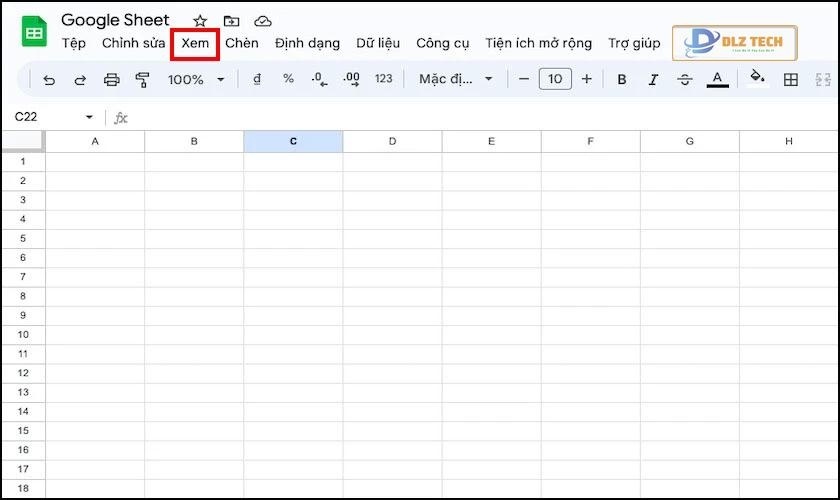Toggle italic formatting
The width and height of the screenshot is (840, 500).
click(653, 79)
